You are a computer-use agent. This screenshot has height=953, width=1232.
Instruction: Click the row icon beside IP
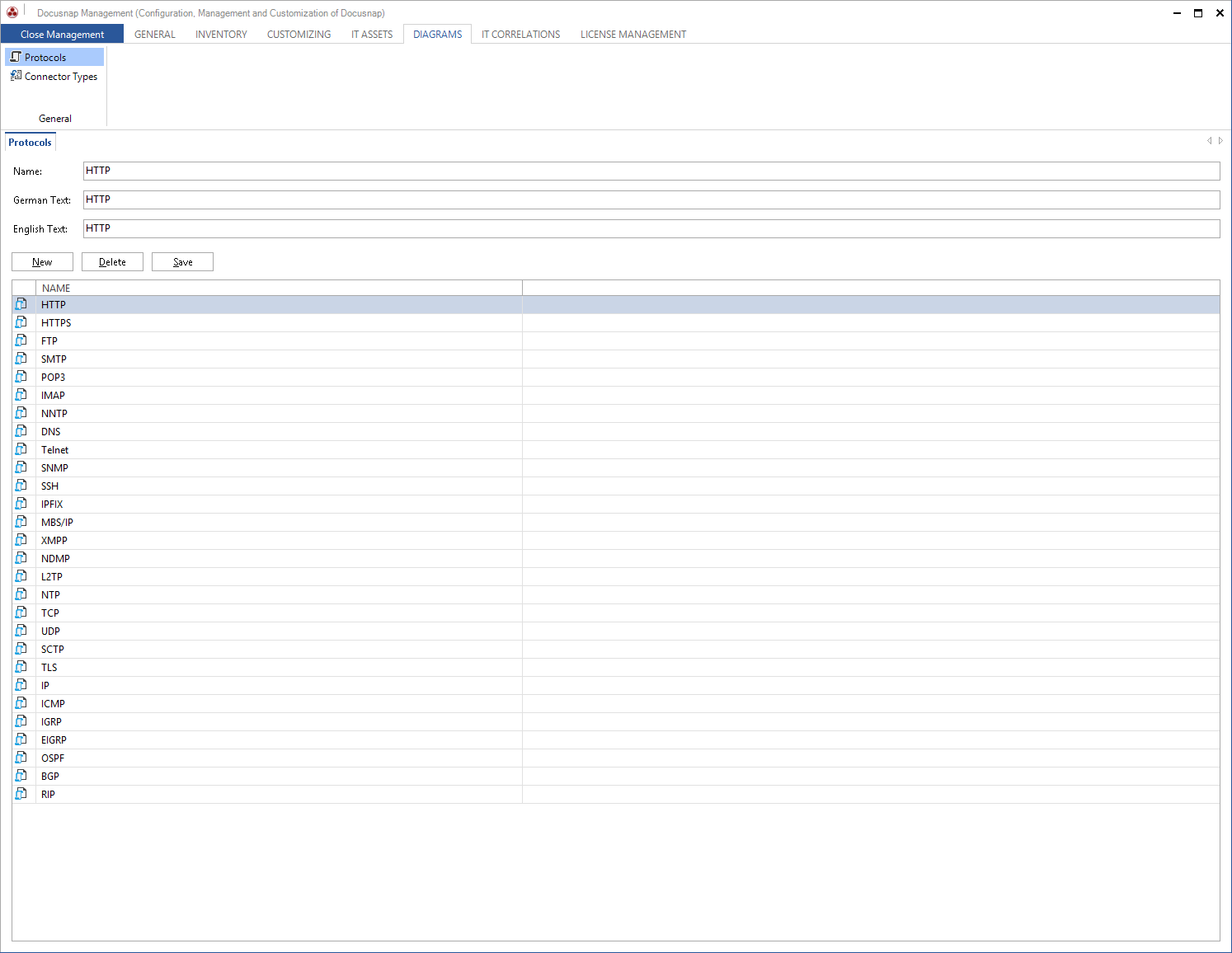21,685
